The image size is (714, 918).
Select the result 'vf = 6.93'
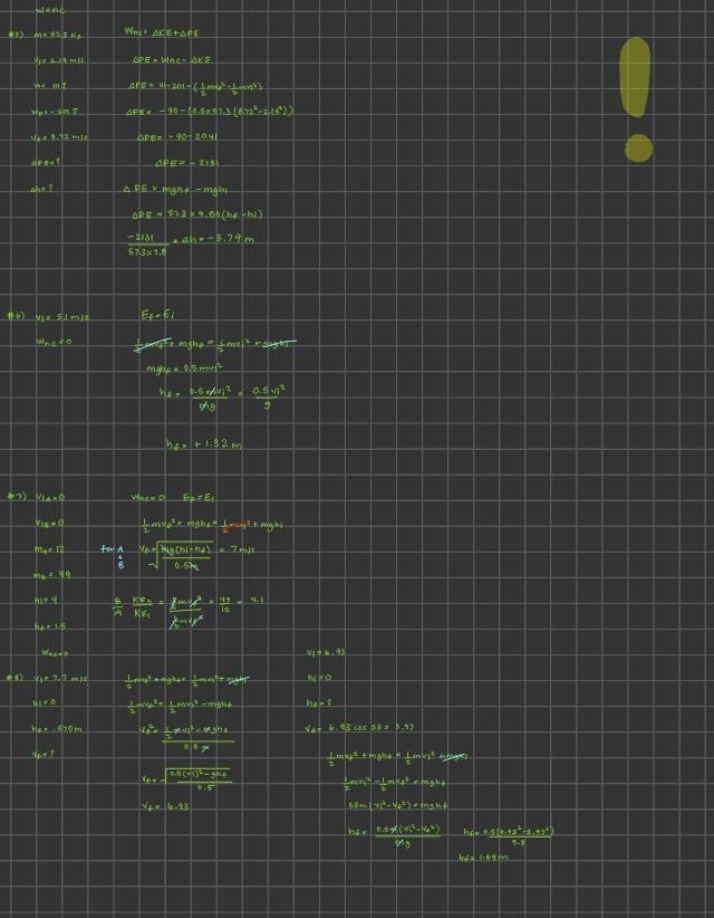click(166, 807)
